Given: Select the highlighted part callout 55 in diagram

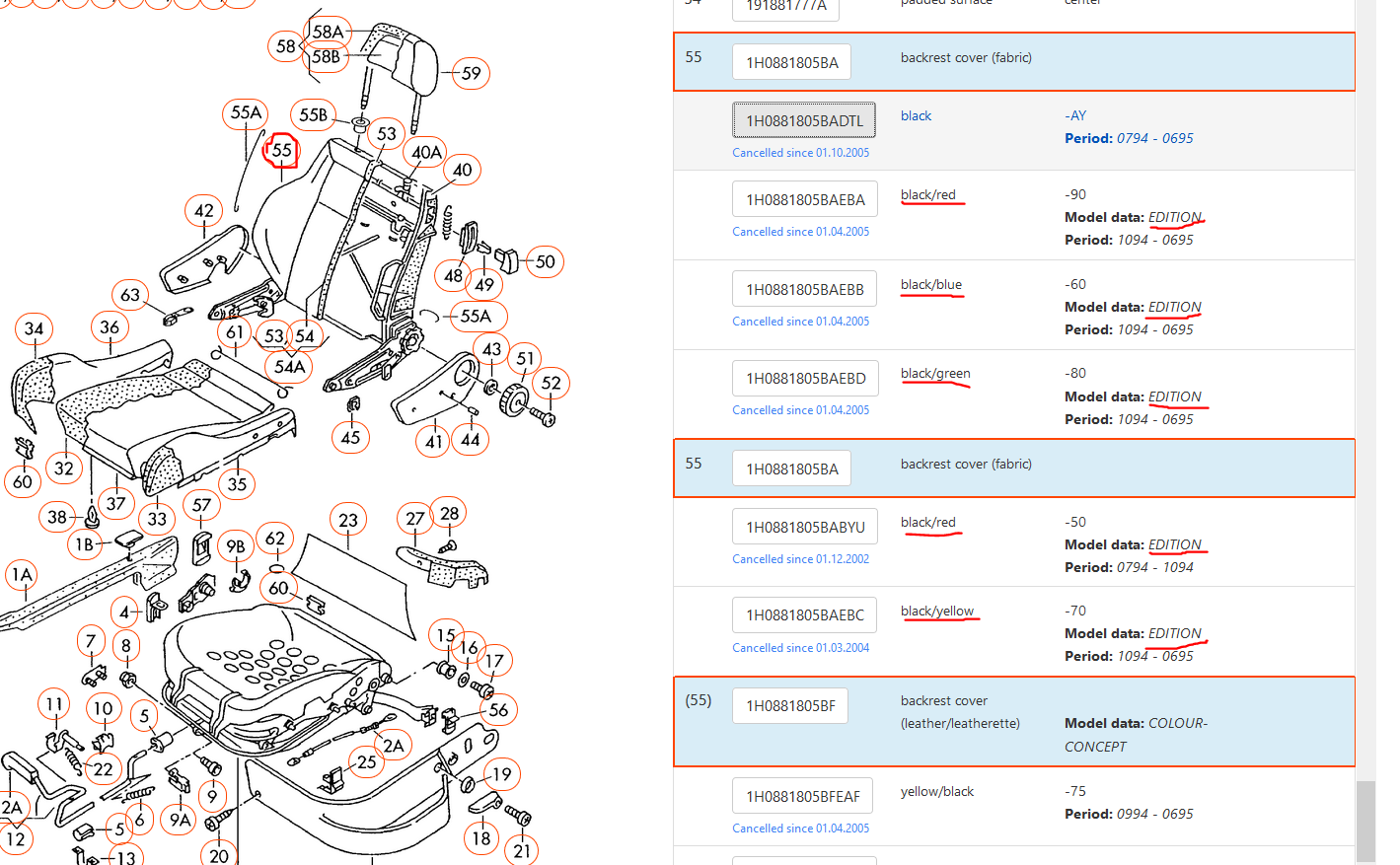Looking at the screenshot, I should coord(282,150).
